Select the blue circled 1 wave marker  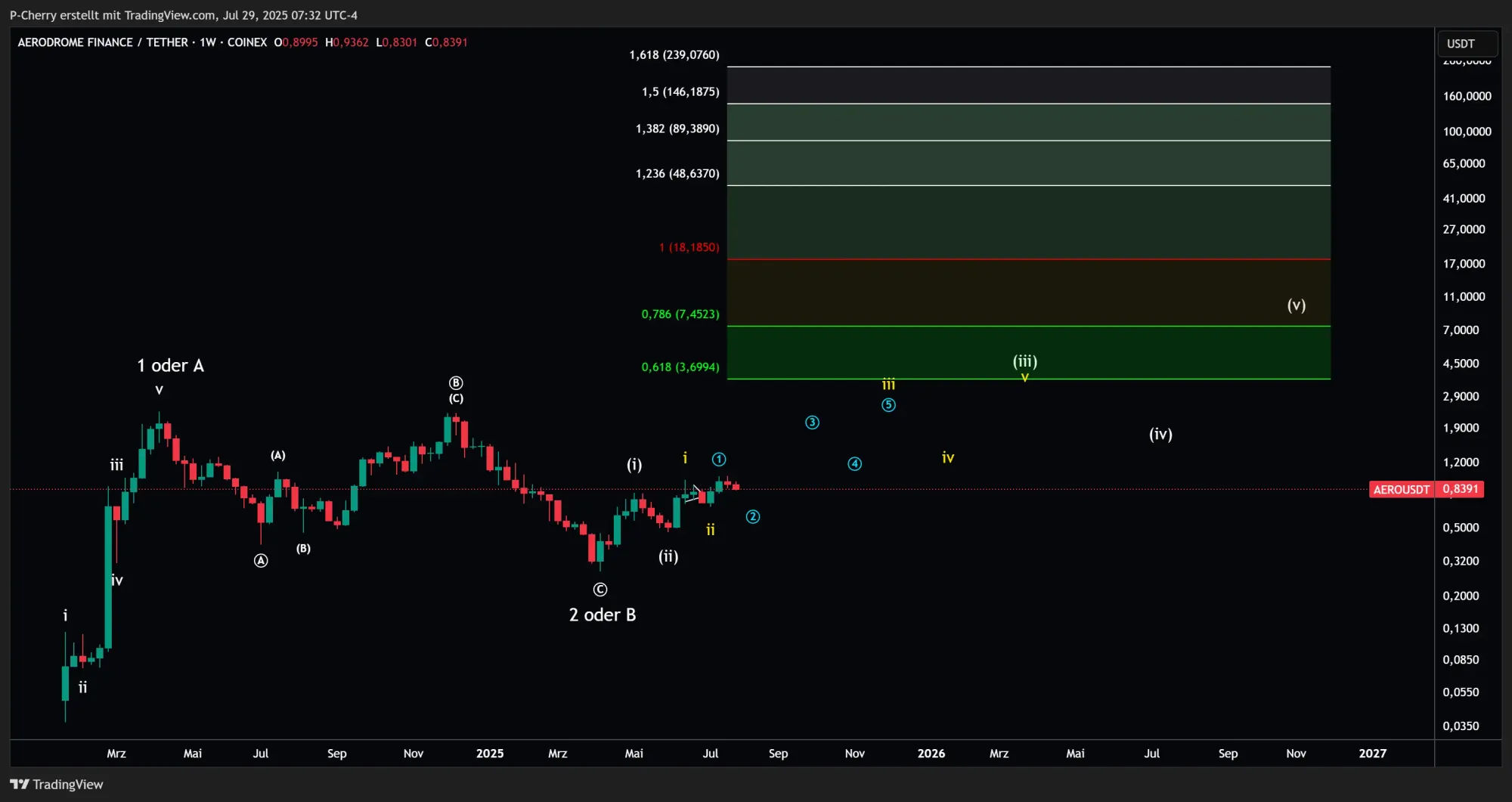(x=719, y=459)
